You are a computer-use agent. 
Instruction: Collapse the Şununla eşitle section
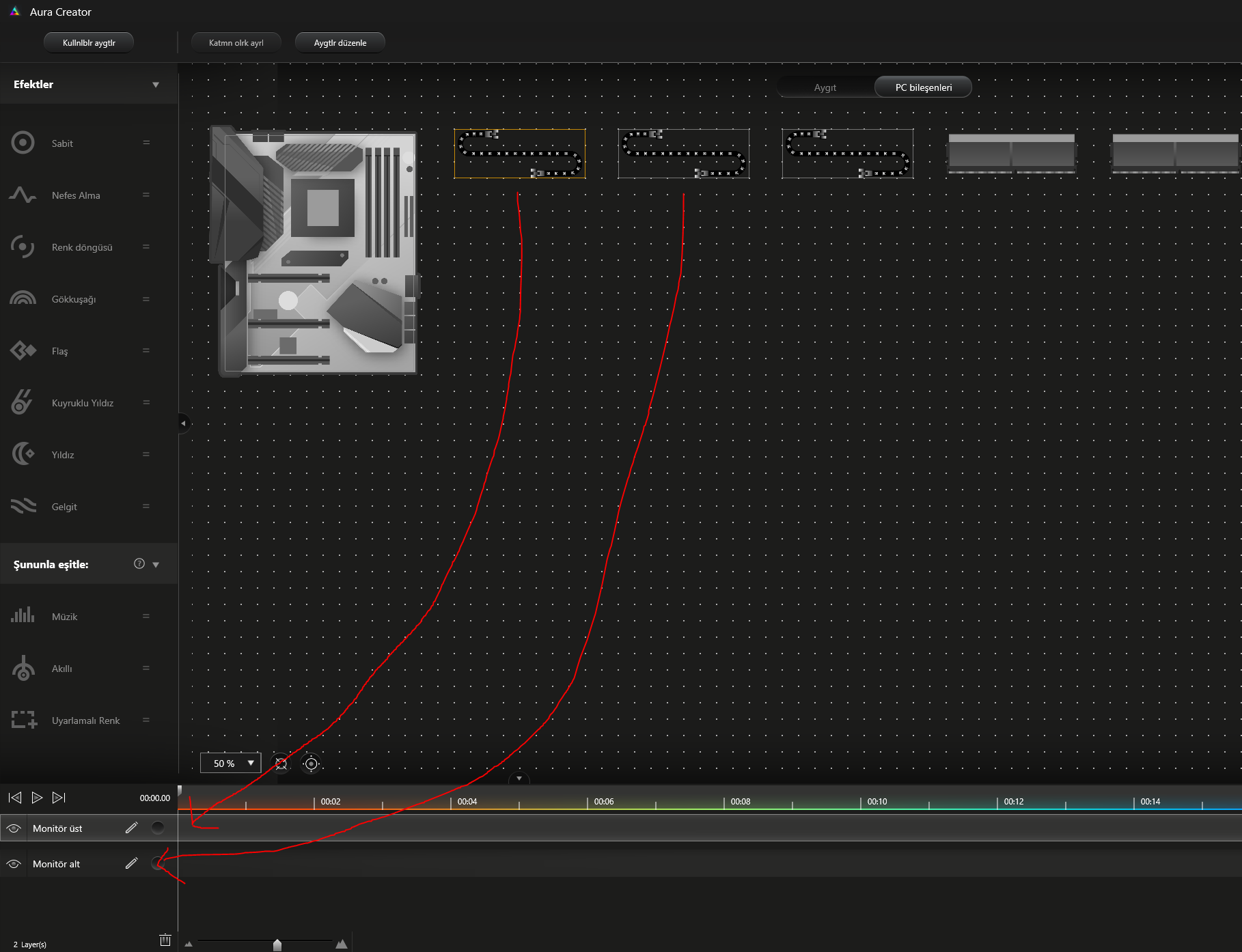pos(156,565)
